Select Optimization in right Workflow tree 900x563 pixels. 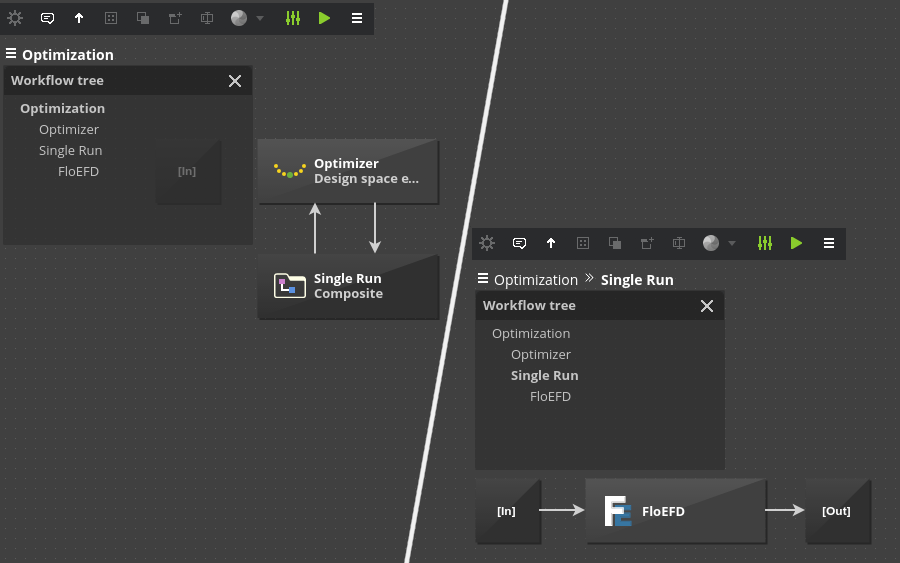(x=531, y=333)
